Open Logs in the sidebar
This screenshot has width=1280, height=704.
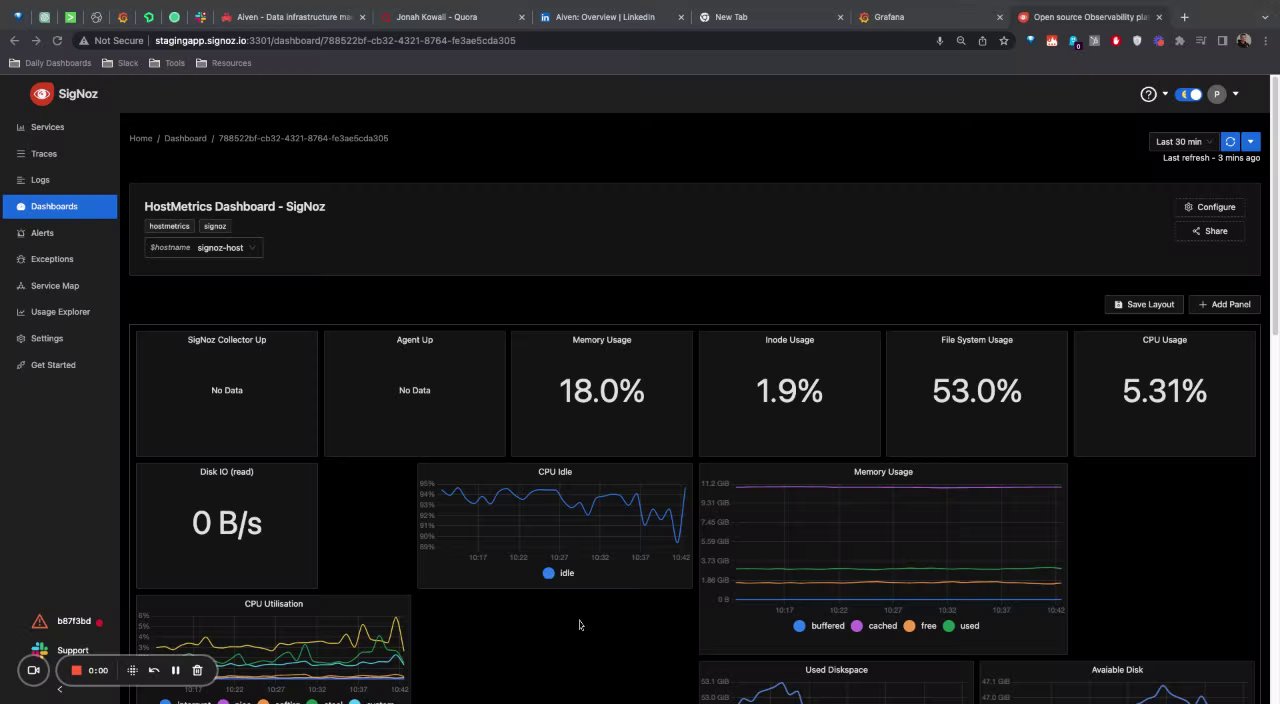[x=60, y=180]
